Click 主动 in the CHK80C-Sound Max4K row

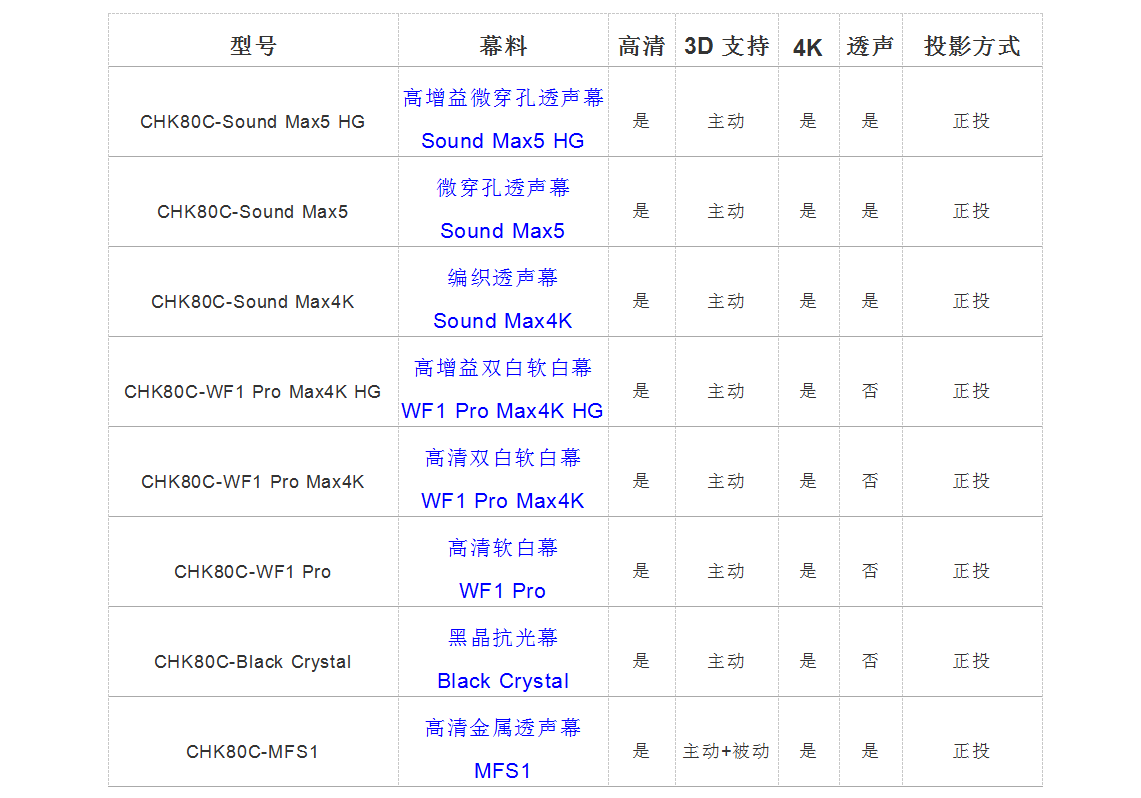(726, 301)
